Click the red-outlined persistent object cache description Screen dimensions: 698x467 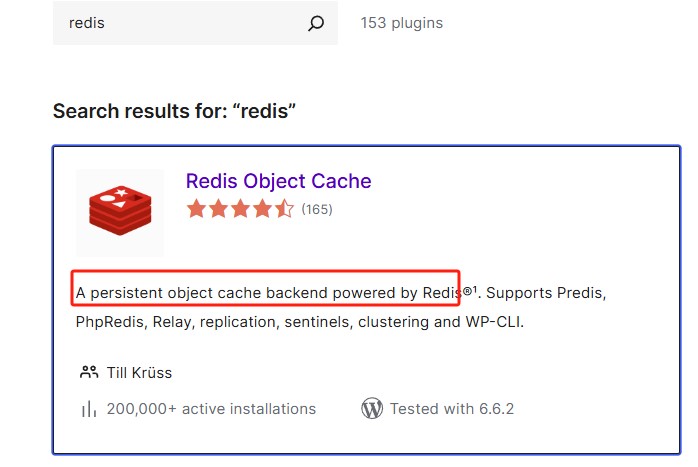(x=265, y=288)
